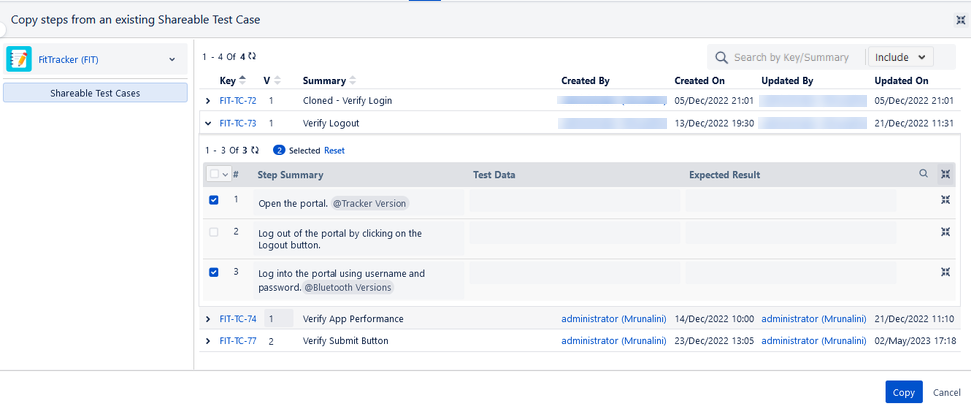Expand step 2 Log out row icon

[945, 232]
